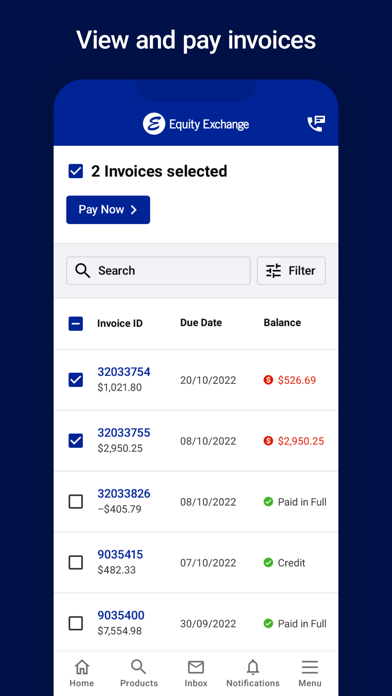Deselect invoice 32033754 checkbox
Viewport: 392px width, 696px height.
[x=76, y=380]
